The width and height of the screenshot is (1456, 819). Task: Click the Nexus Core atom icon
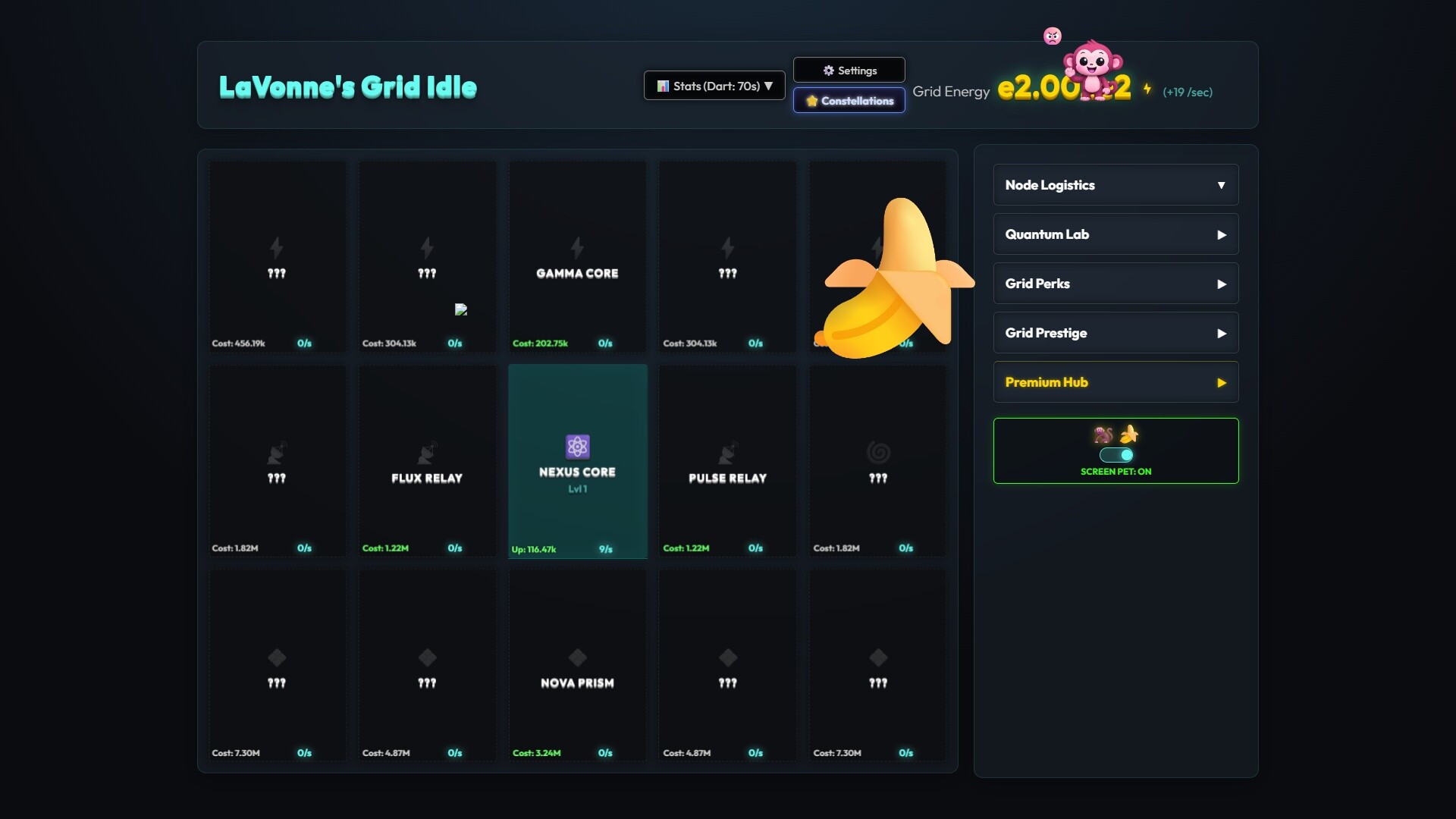pos(577,447)
